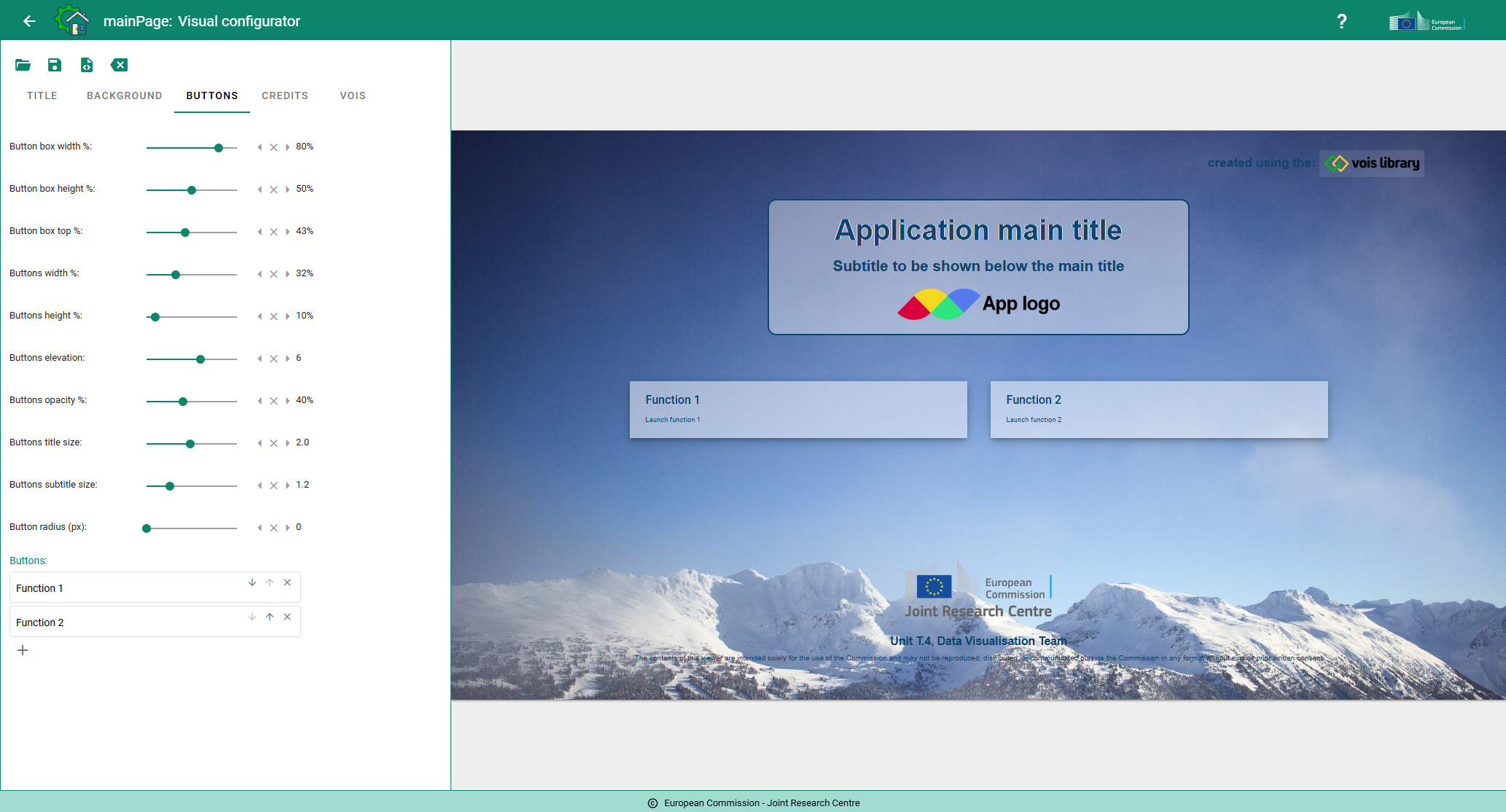This screenshot has width=1506, height=812.
Task: Decrease Buttons width with left arrow
Action: pos(260,274)
